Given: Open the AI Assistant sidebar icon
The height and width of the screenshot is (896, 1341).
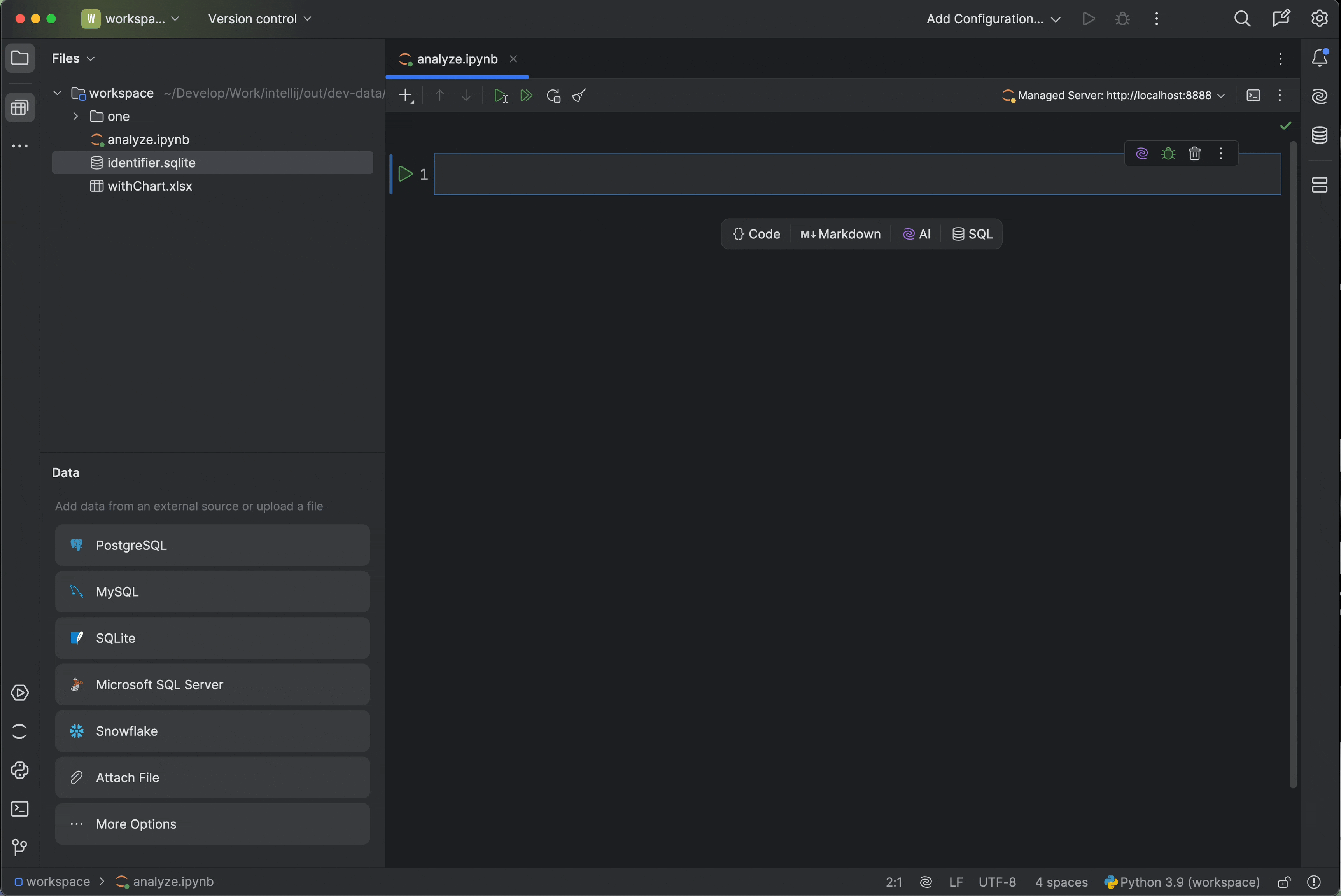Looking at the screenshot, I should click(1320, 96).
